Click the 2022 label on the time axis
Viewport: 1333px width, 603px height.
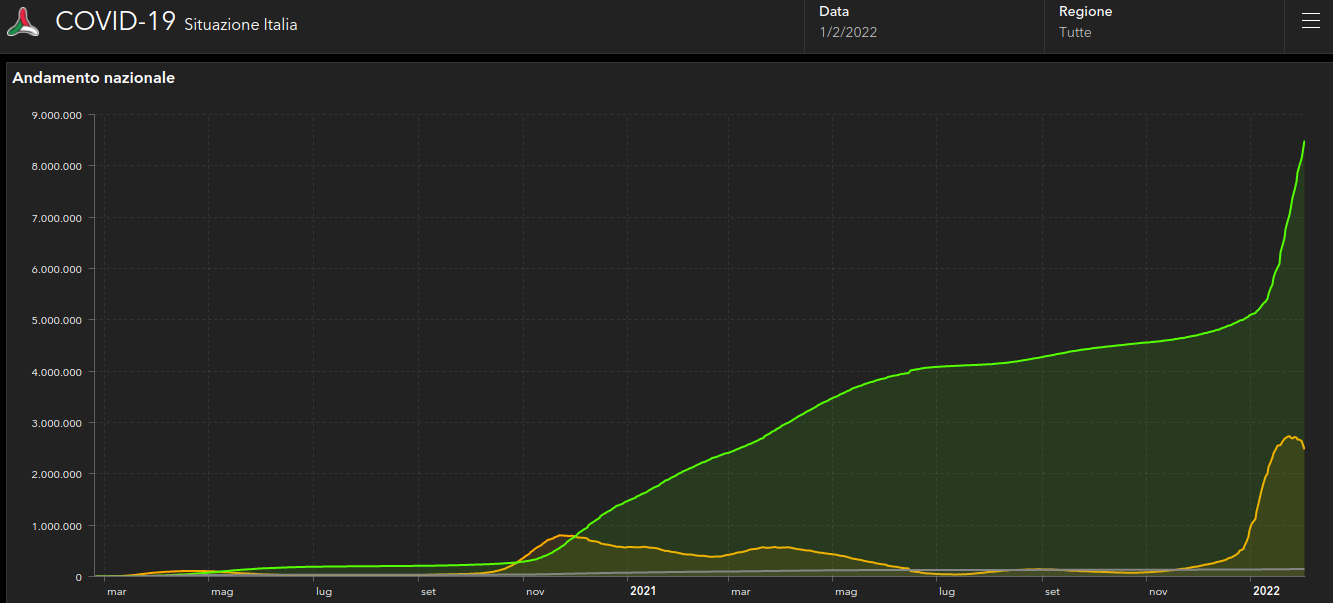coord(1265,591)
